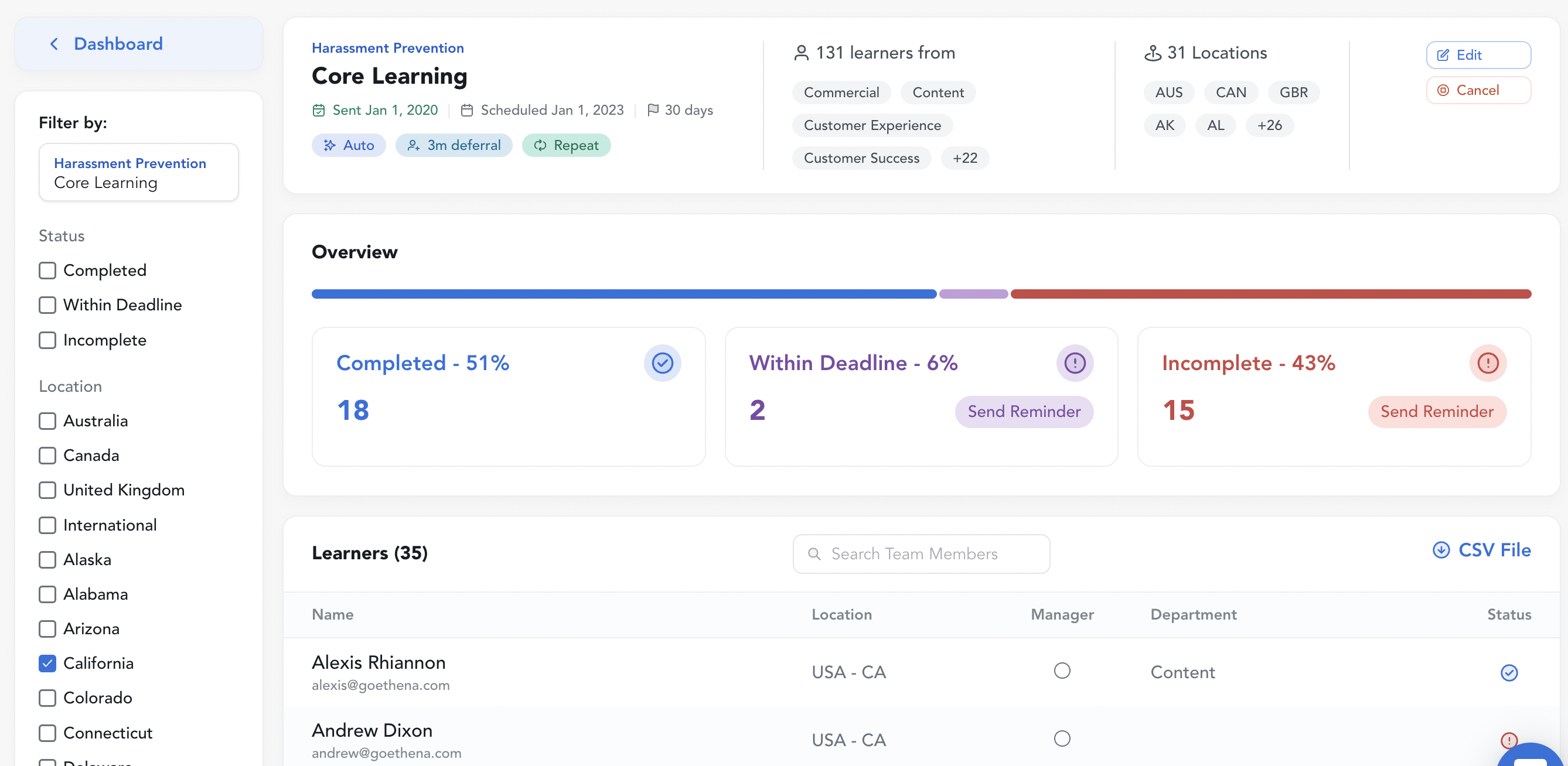Image resolution: width=1568 pixels, height=766 pixels.
Task: Click the Auto tag
Action: [349, 145]
